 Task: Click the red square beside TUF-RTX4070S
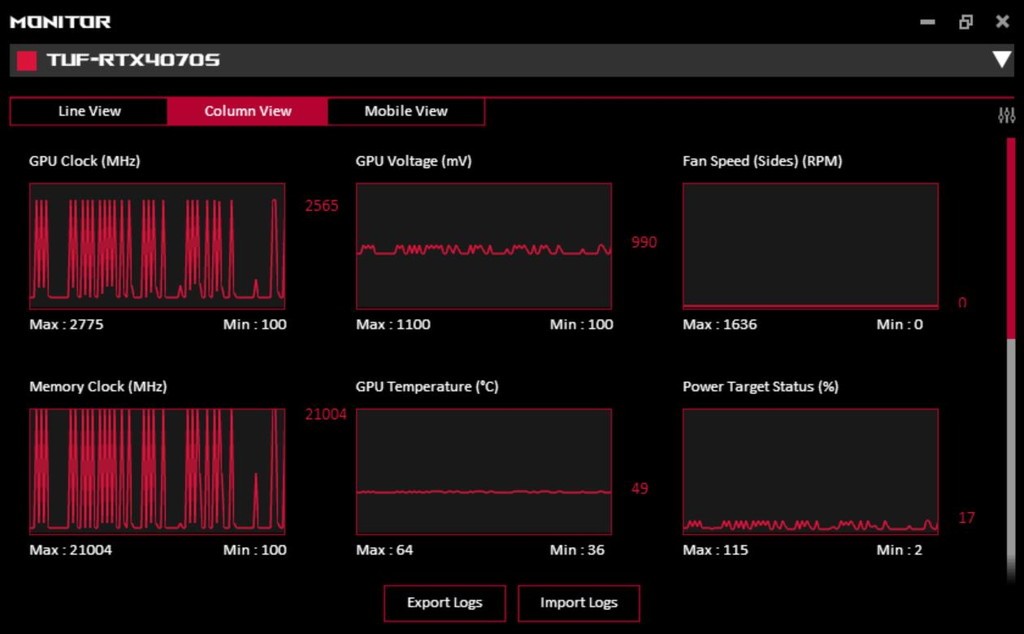tap(27, 61)
